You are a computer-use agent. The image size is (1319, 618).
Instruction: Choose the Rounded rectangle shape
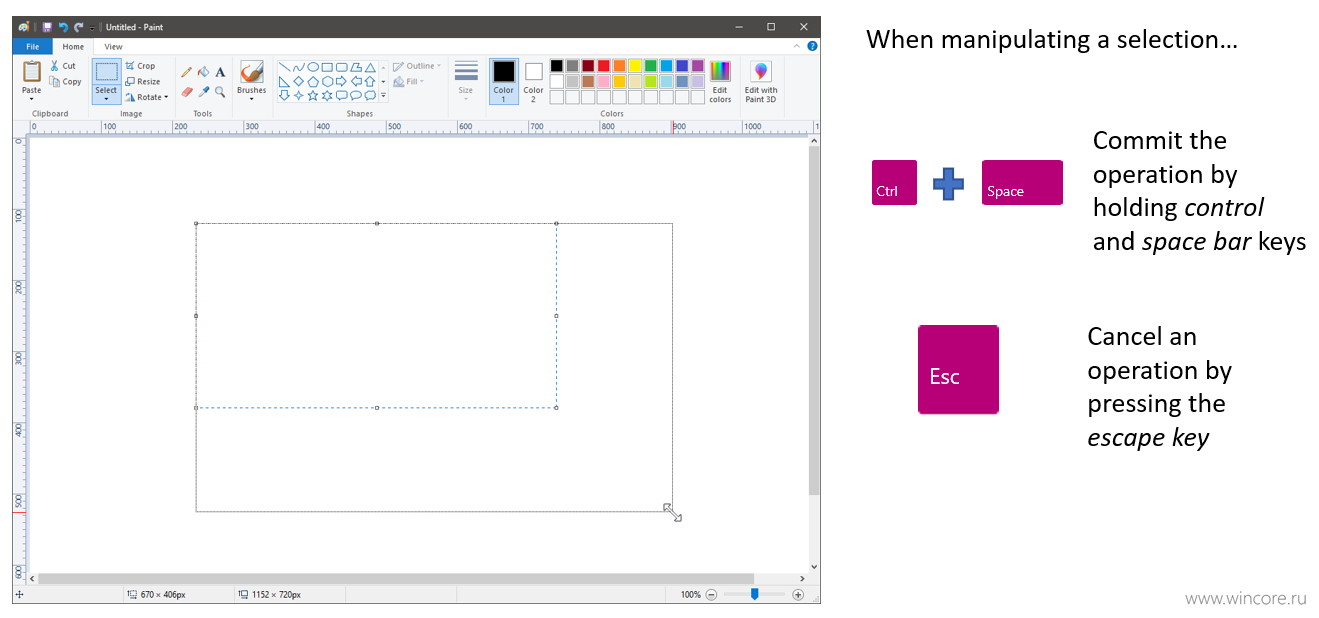coord(341,67)
